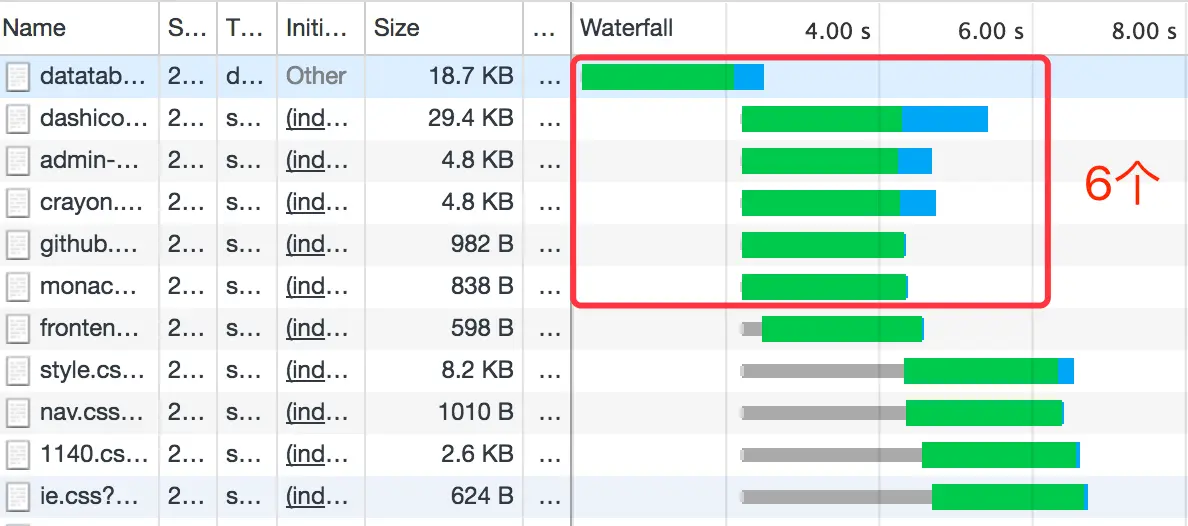1188x526 pixels.
Task: Click the monac file document icon
Action: click(18, 287)
